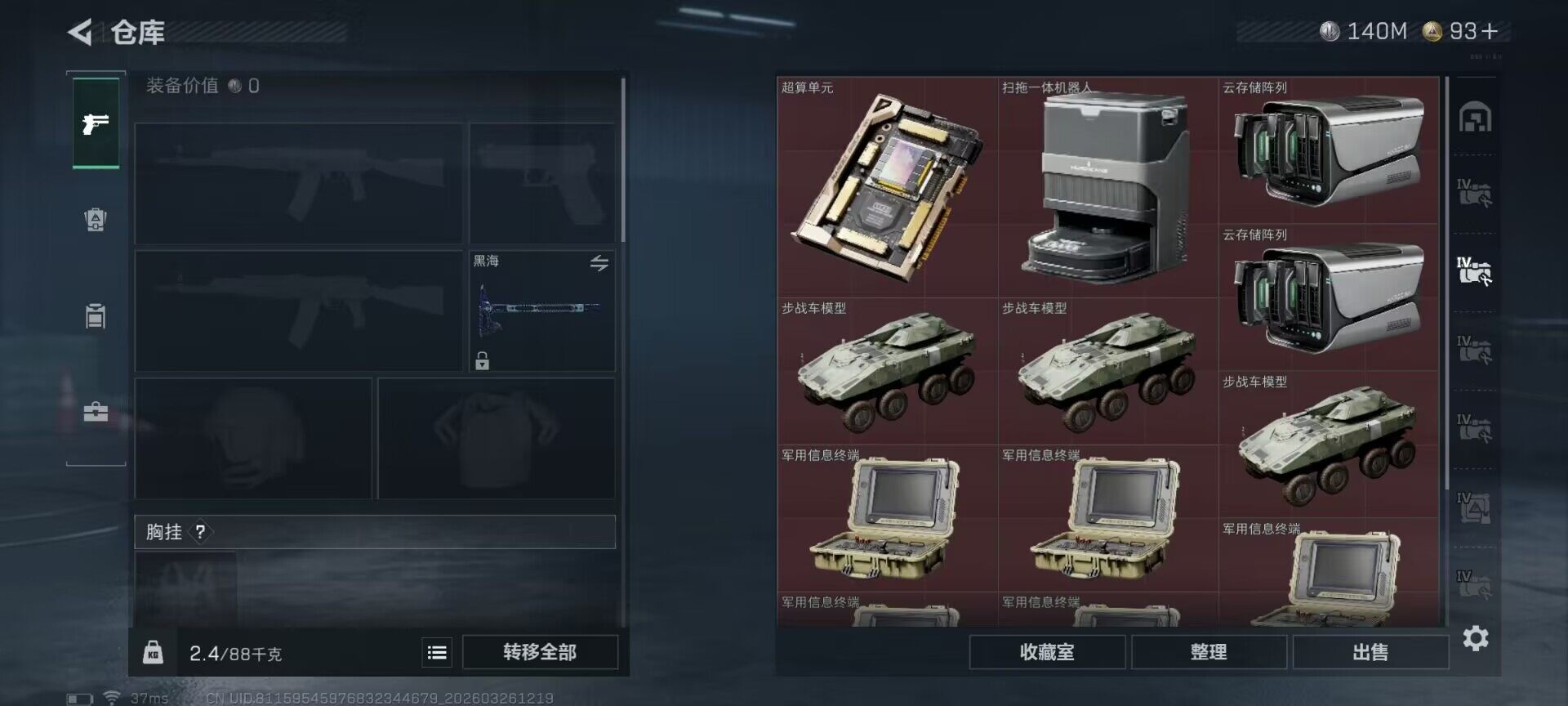
Task: Toggle list view icon beside 转移全部
Action: point(437,652)
